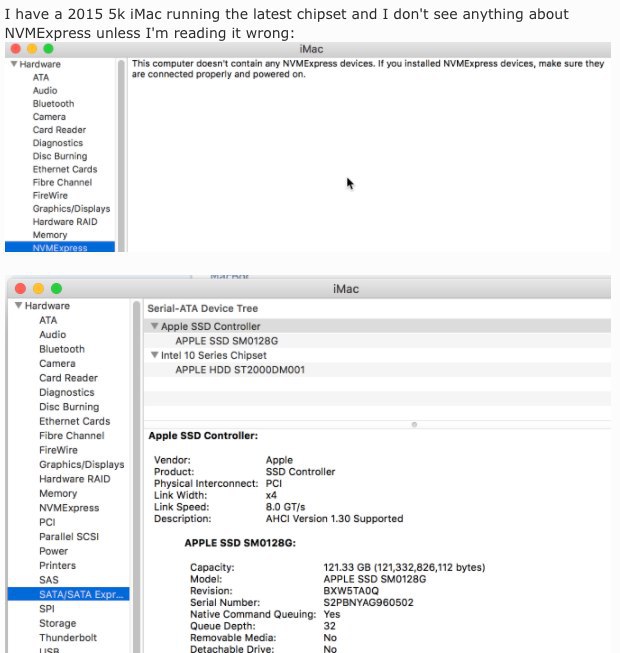The image size is (620, 653).
Task: Select Hardware RAID in lower window sidebar
Action: click(75, 479)
